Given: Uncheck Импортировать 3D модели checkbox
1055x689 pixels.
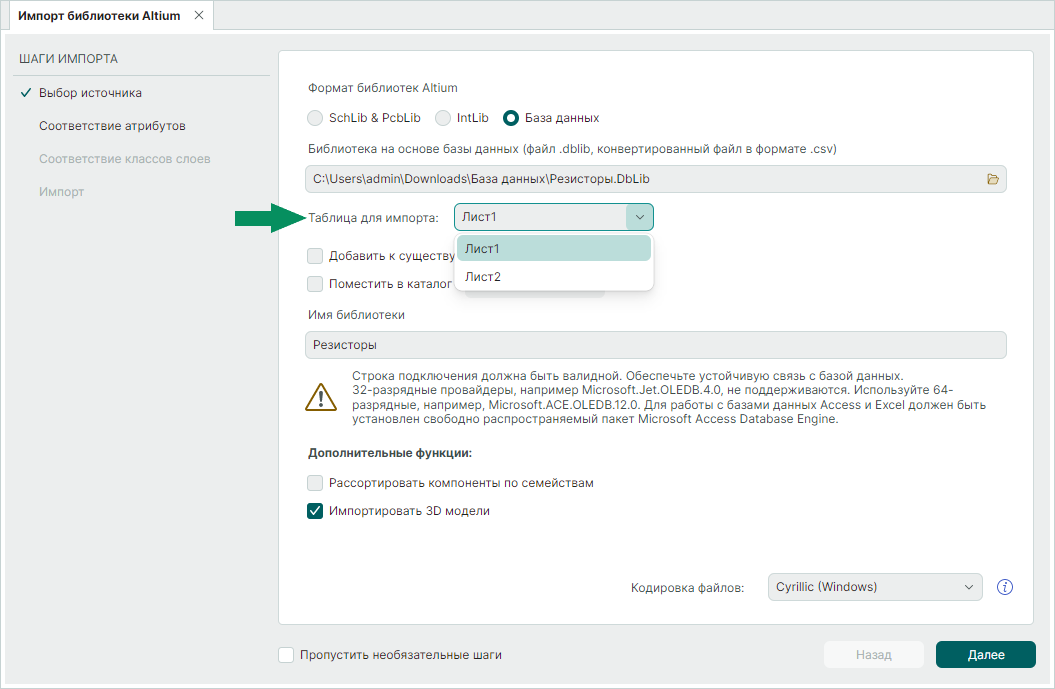Looking at the screenshot, I should tap(315, 511).
